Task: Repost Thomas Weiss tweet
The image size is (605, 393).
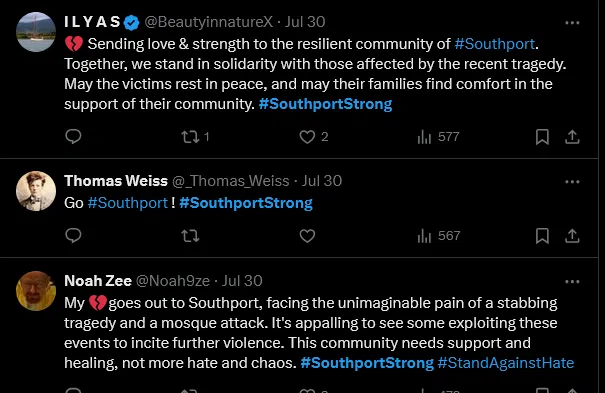Action: (x=190, y=236)
